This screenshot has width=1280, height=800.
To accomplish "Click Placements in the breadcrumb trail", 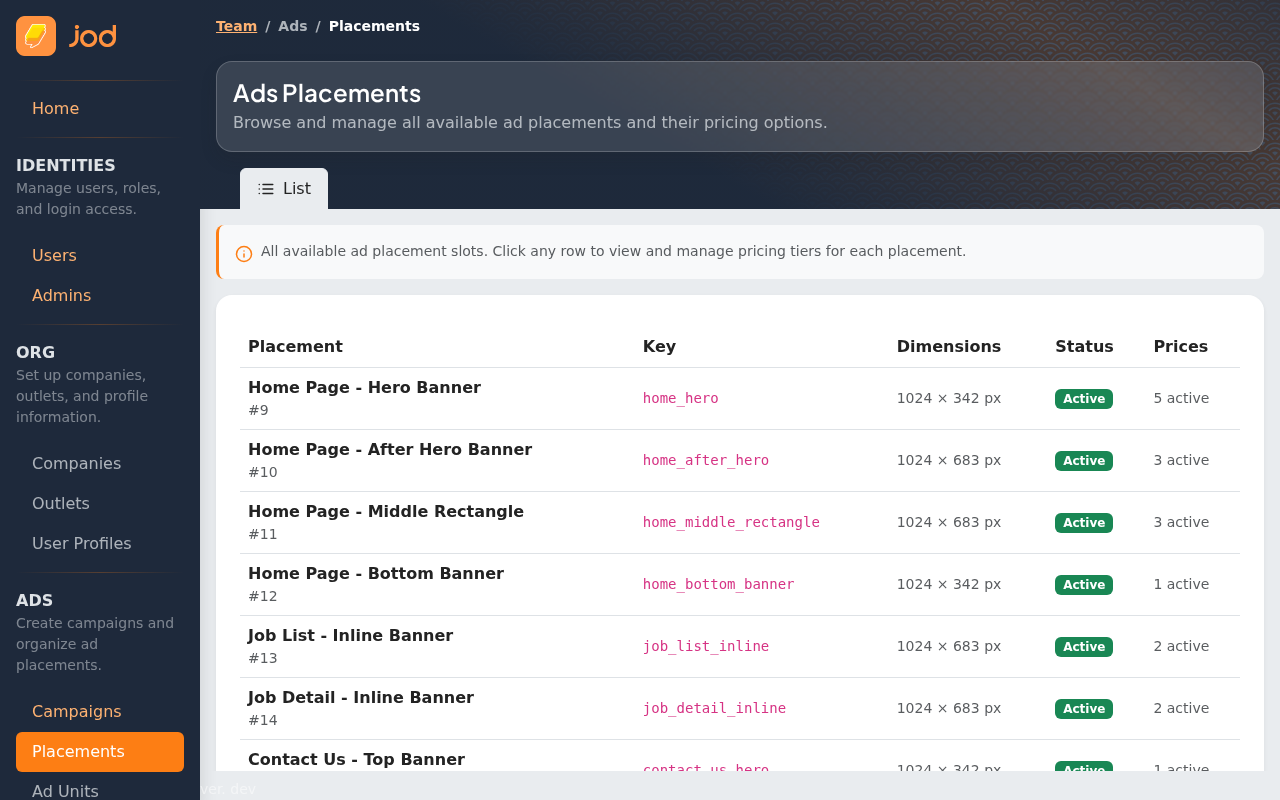I will tap(374, 25).
